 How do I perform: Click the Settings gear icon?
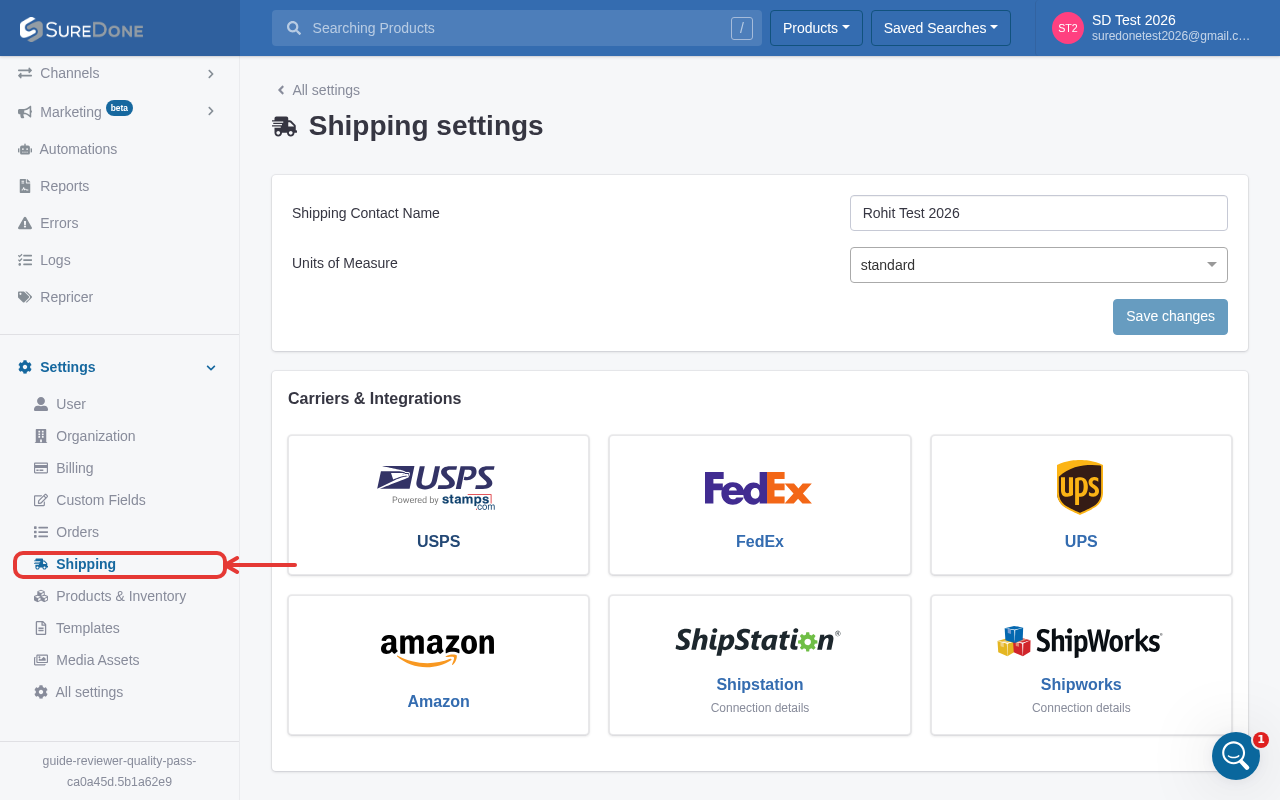(x=25, y=367)
